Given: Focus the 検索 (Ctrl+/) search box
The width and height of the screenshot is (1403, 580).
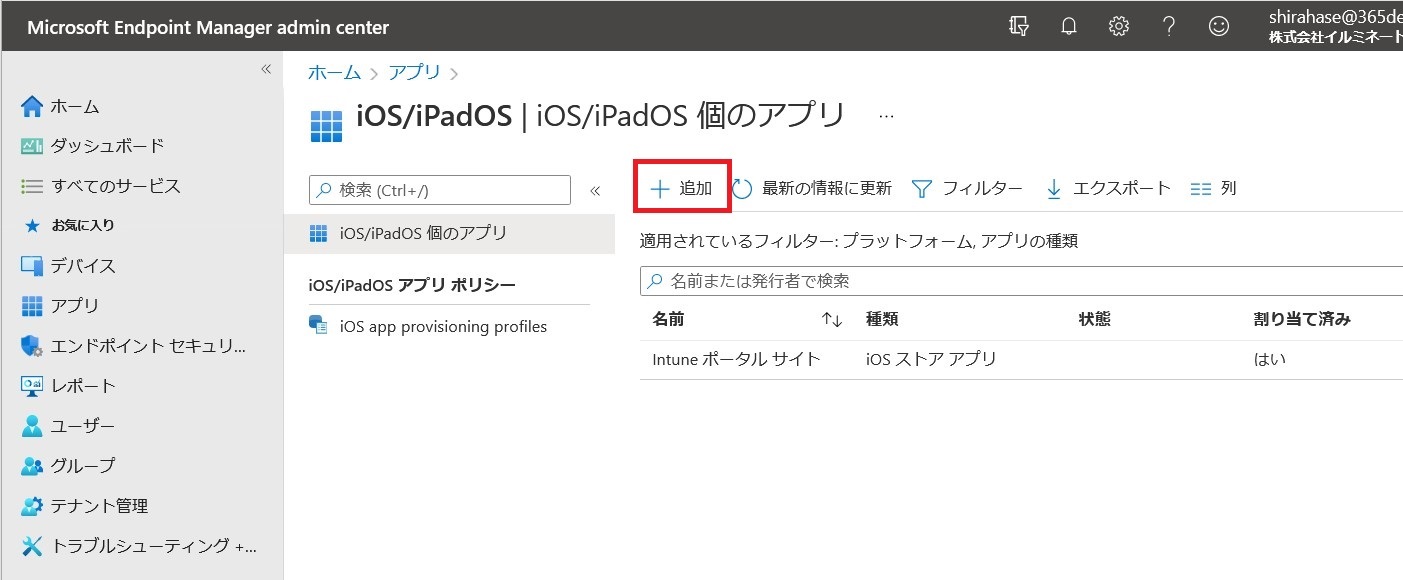Looking at the screenshot, I should pos(440,190).
